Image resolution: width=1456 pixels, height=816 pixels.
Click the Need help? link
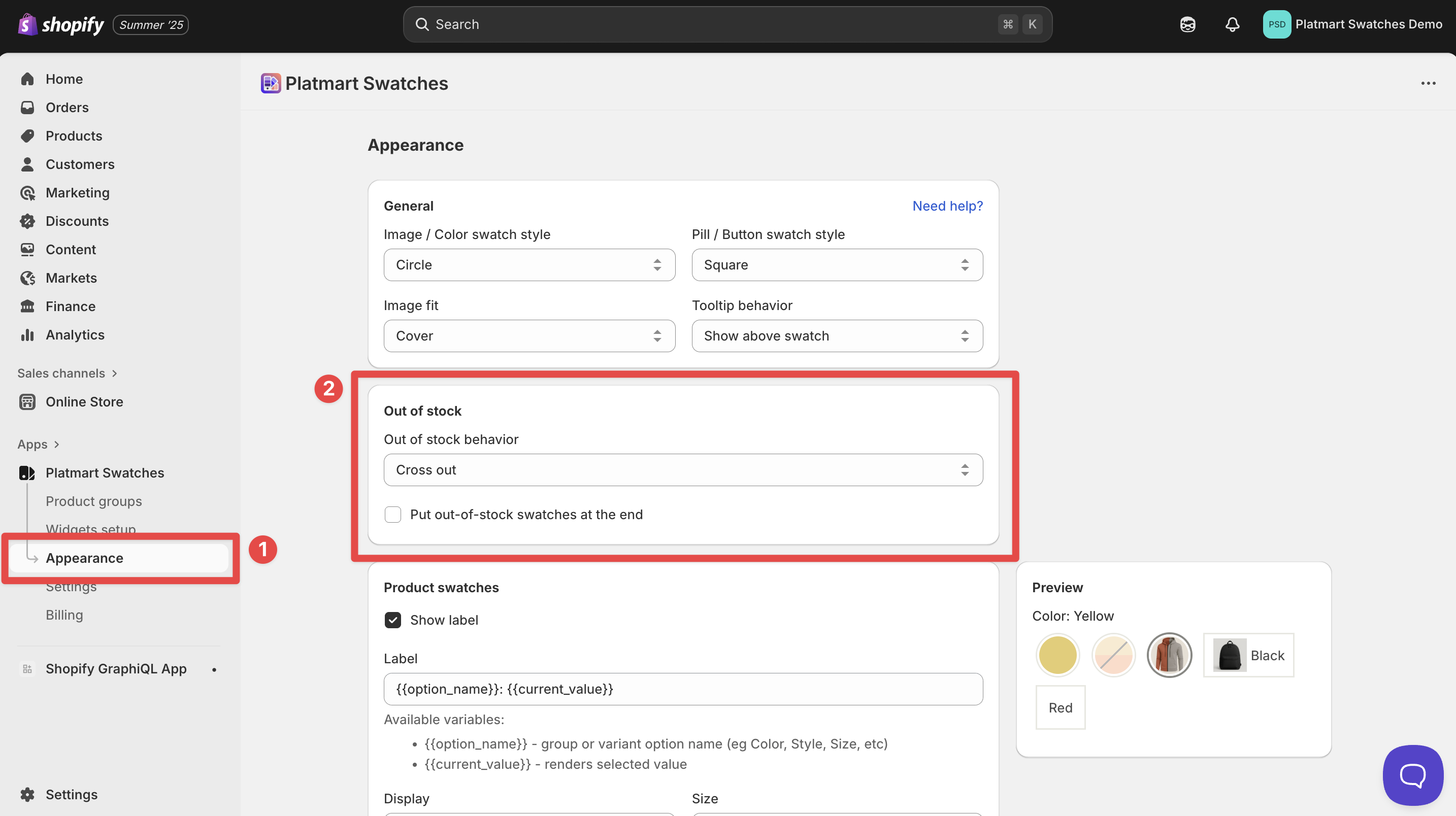tap(947, 206)
